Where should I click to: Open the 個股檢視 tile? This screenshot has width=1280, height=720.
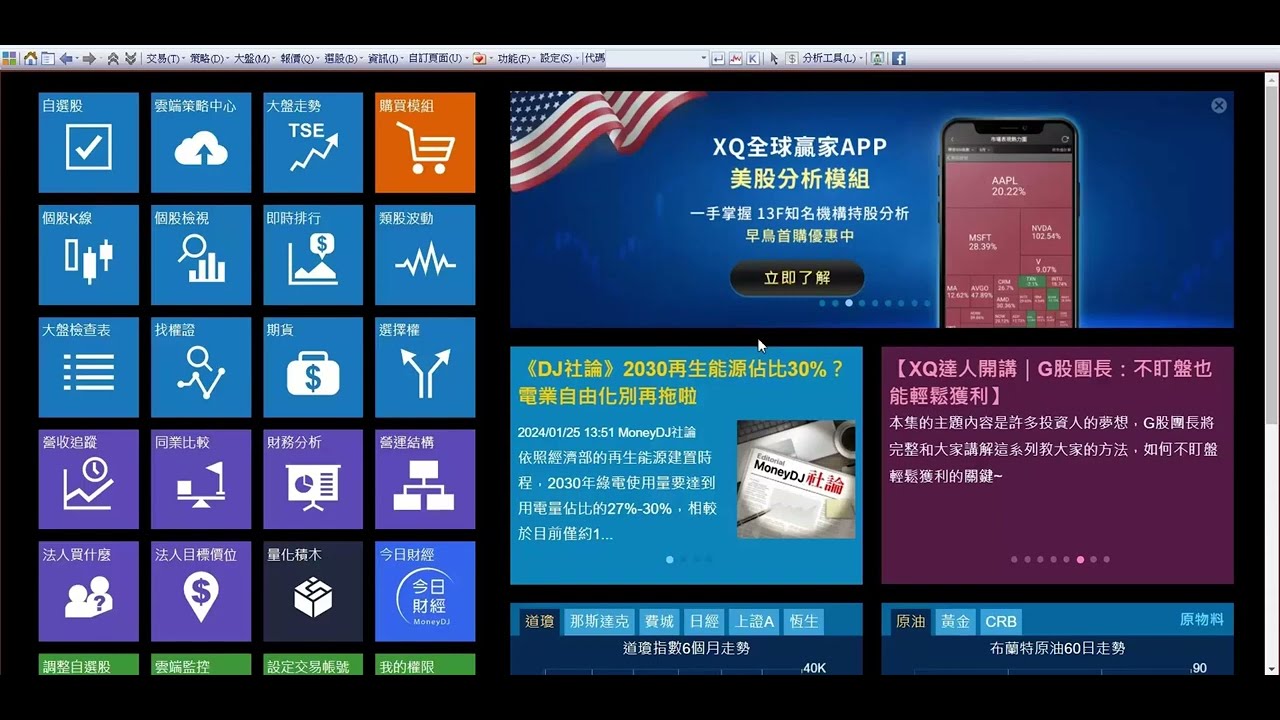click(201, 255)
